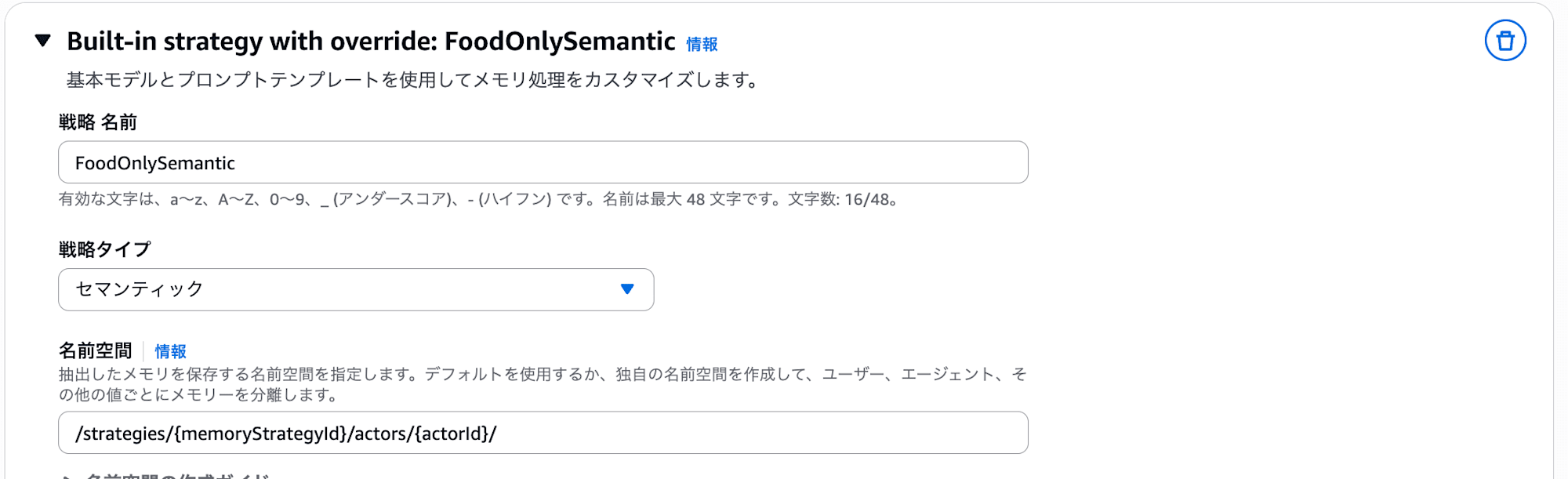
Task: Click the 戦略 名前 field label
Action: (x=98, y=122)
